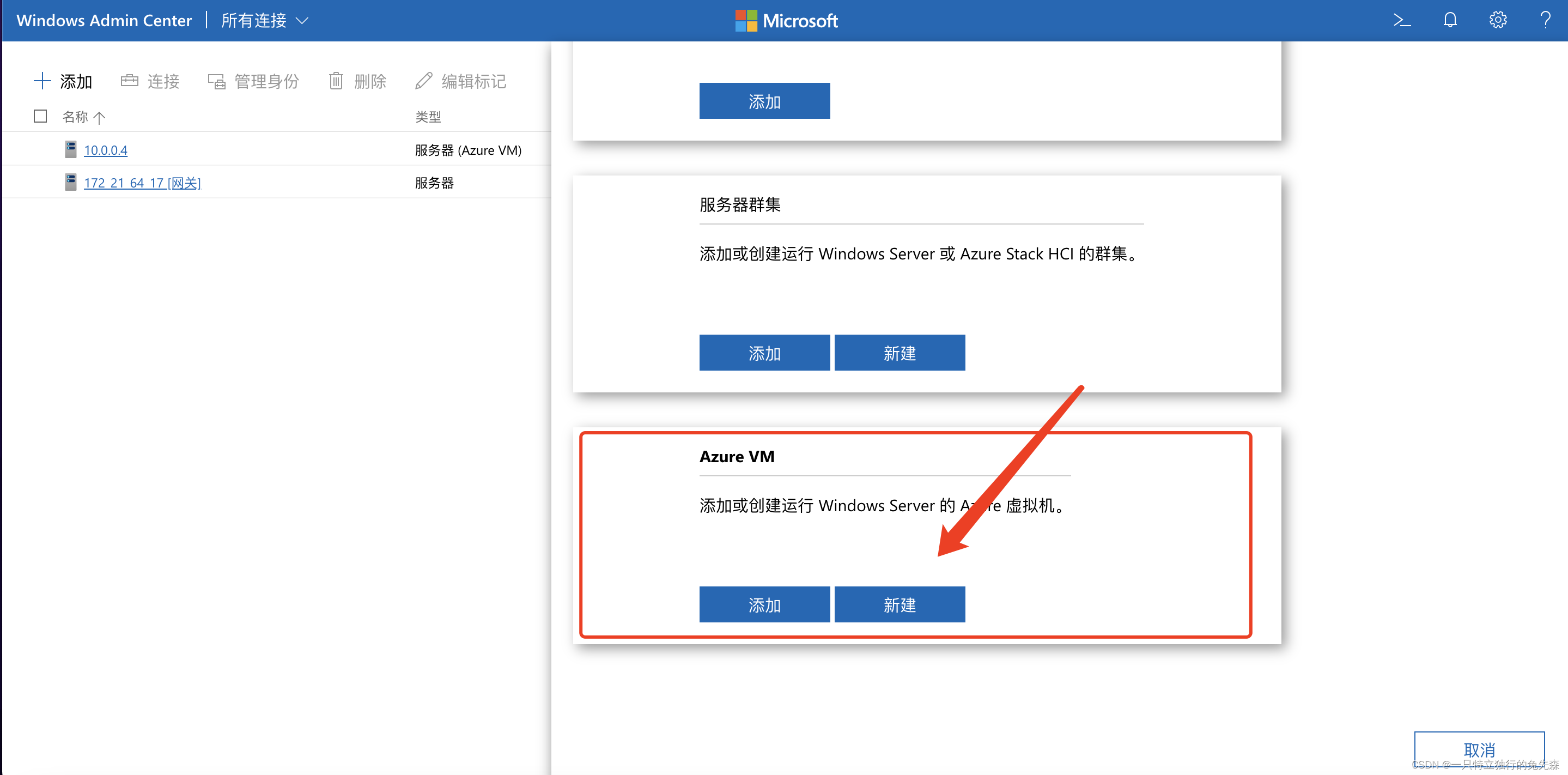This screenshot has height=775, width=1568.
Task: Click the 服务器 type cell of gateway row
Action: [x=434, y=183]
